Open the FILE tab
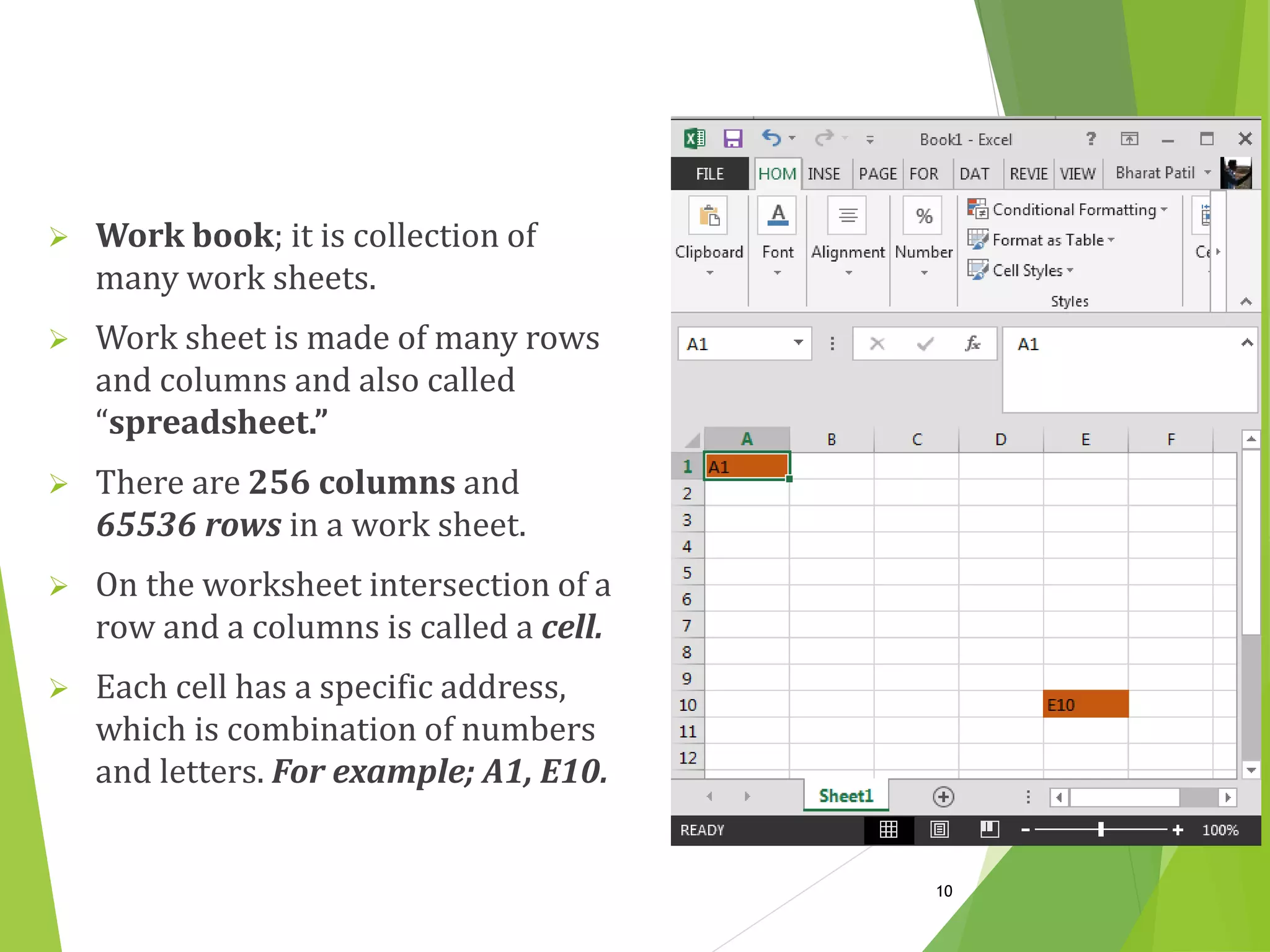Image resolution: width=1270 pixels, height=952 pixels. [709, 174]
